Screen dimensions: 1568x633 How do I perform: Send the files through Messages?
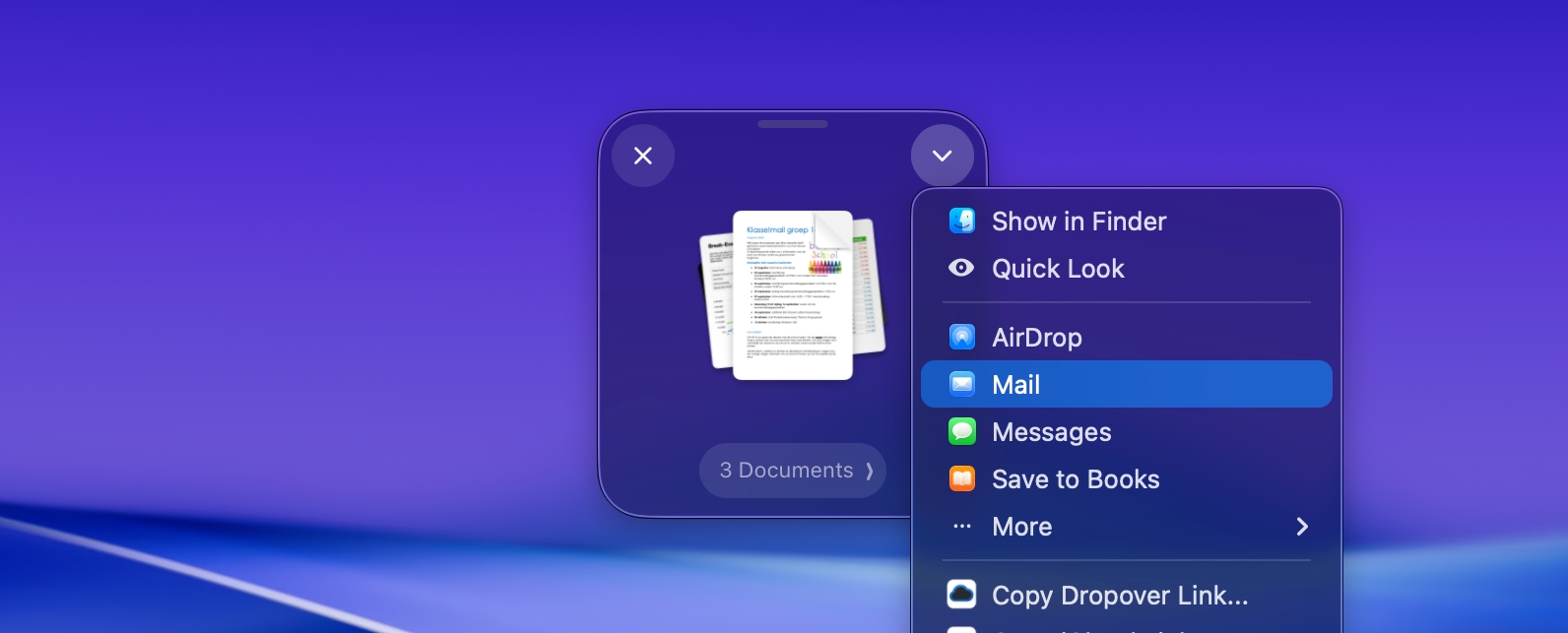click(1126, 432)
